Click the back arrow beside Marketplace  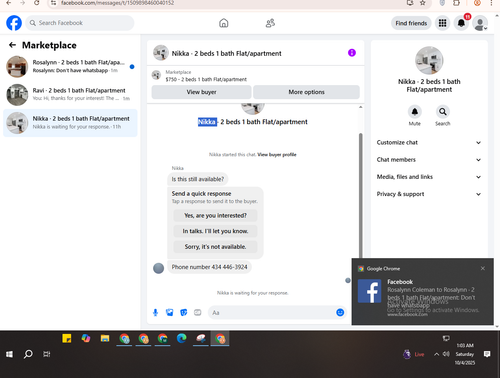[x=12, y=45]
